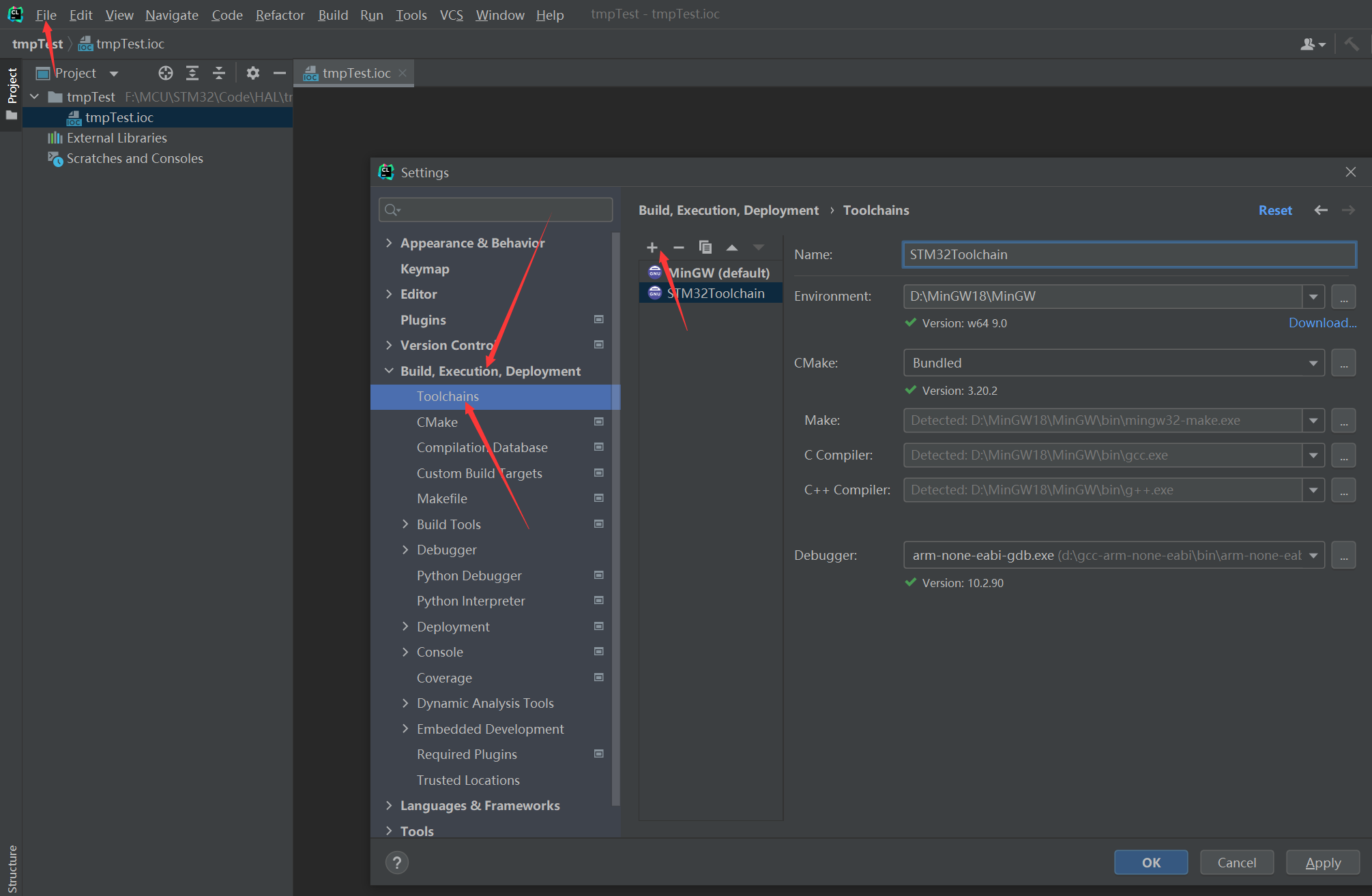
Task: Open the Environment path dropdown arrow
Action: pos(1313,297)
